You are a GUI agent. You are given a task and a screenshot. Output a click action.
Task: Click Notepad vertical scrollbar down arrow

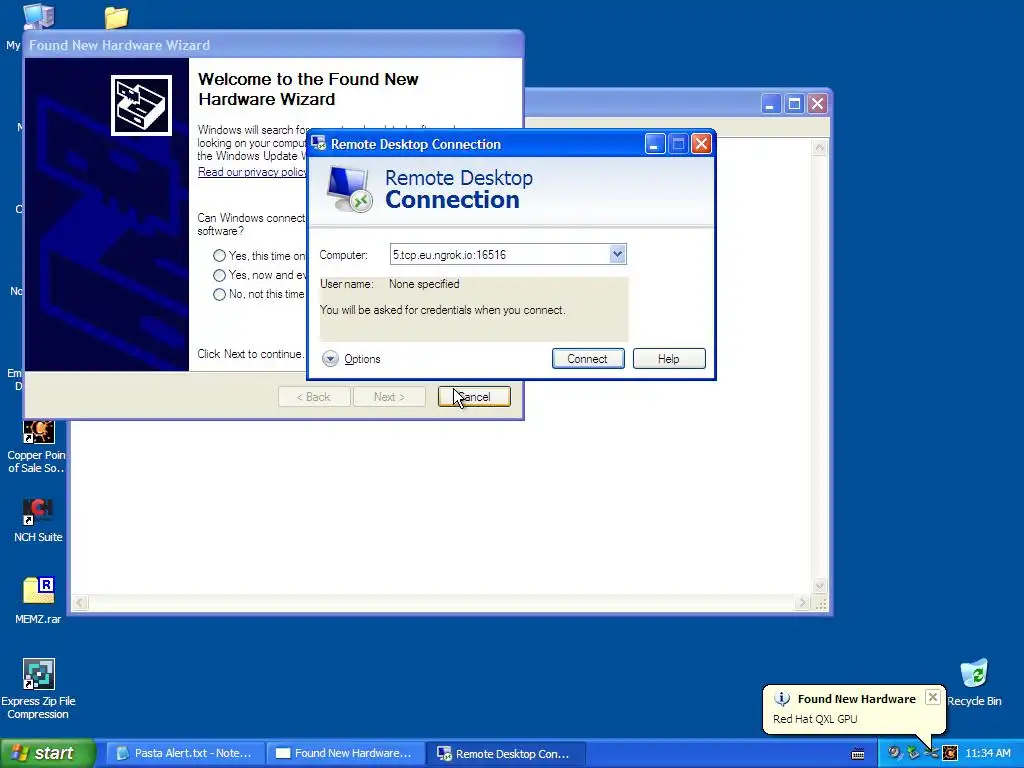[x=820, y=586]
